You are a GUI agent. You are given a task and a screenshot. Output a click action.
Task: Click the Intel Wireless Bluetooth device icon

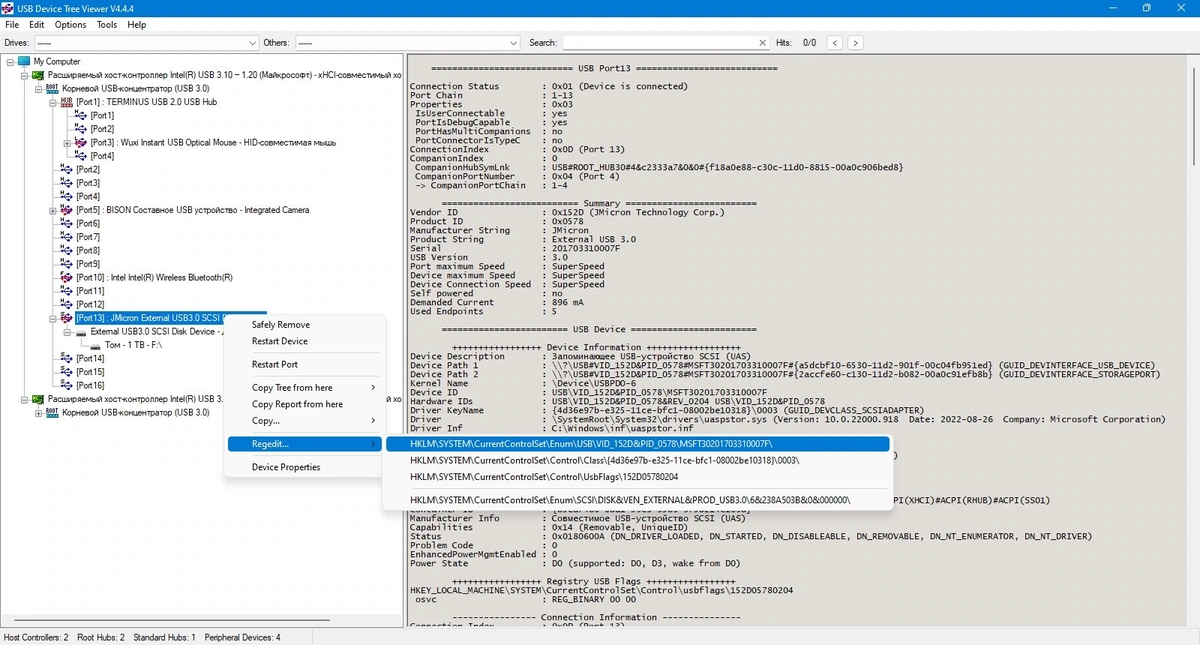click(x=67, y=277)
